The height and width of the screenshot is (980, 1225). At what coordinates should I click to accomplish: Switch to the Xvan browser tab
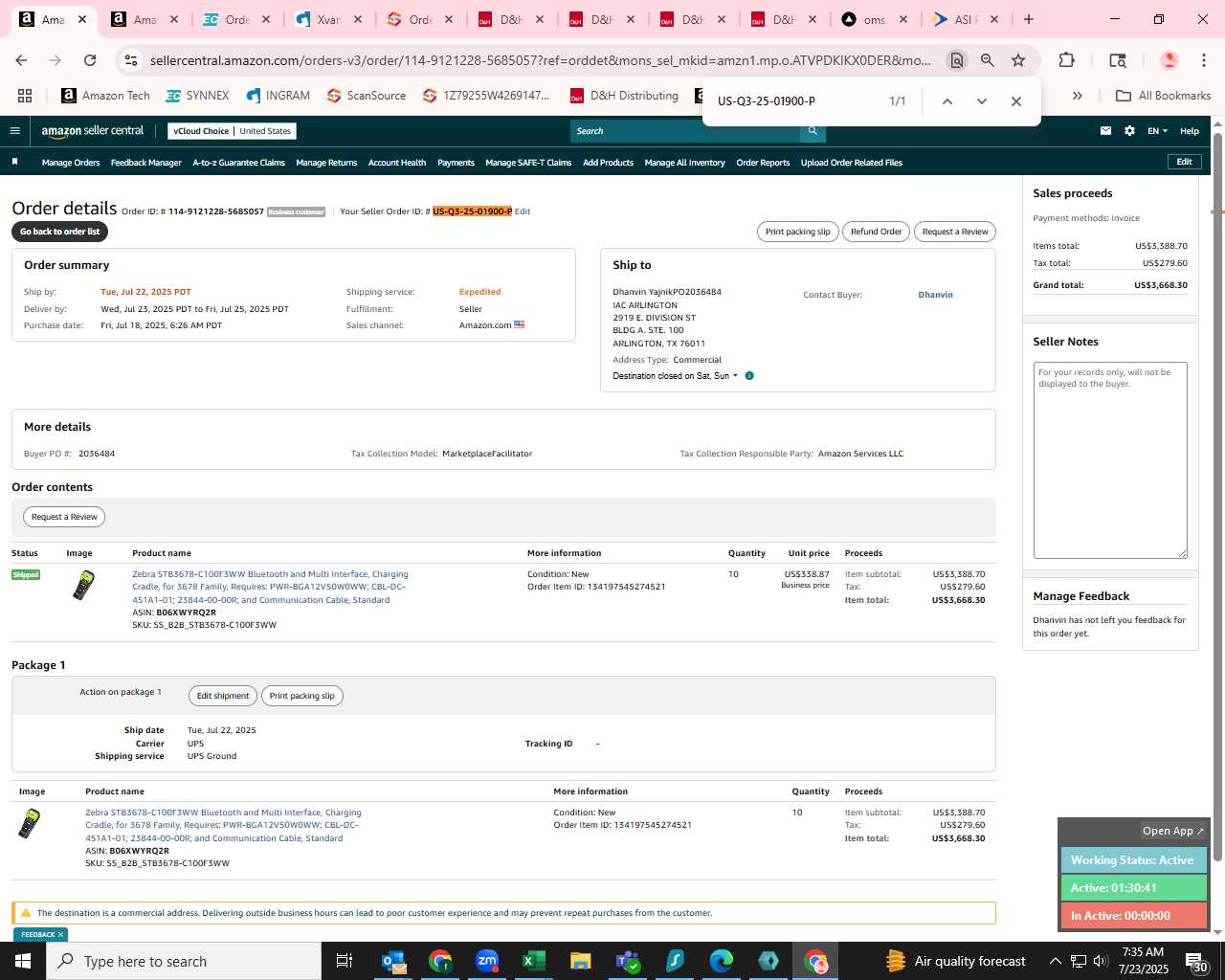coord(328,19)
